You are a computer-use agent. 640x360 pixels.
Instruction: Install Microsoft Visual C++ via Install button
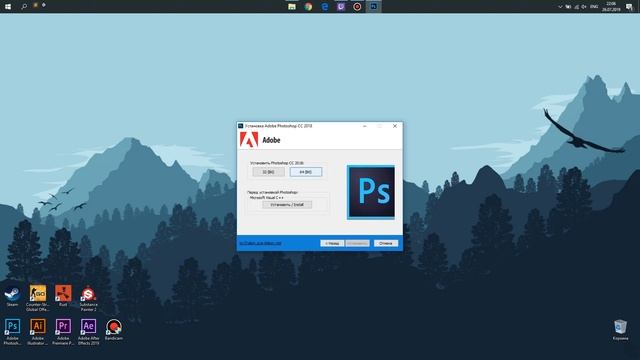click(x=287, y=205)
